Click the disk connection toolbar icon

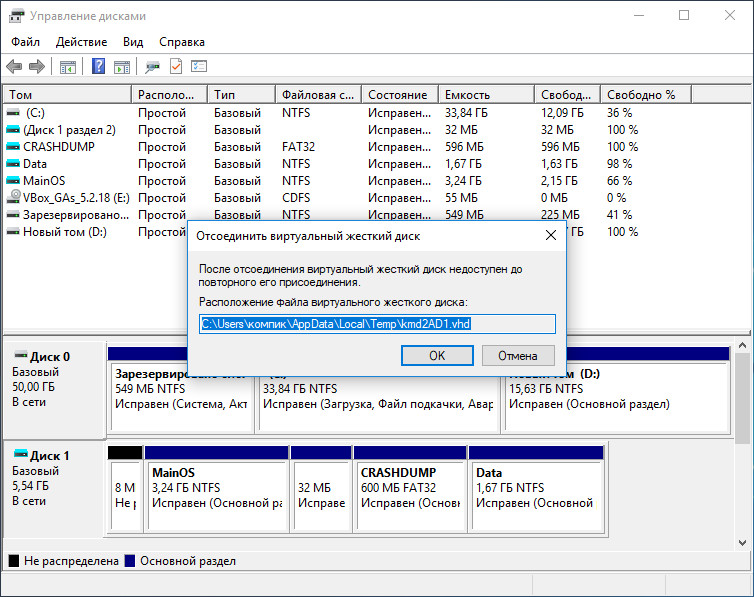pos(152,67)
